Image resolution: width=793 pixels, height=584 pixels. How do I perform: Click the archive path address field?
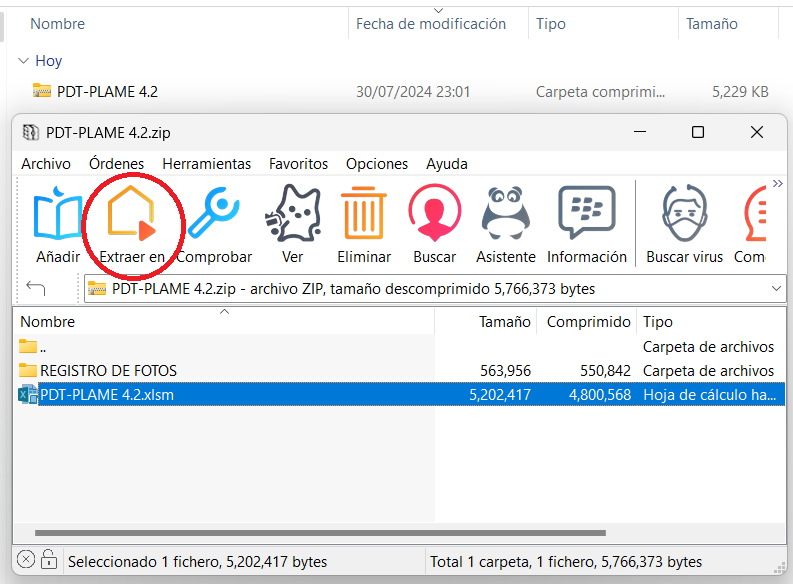click(435, 289)
